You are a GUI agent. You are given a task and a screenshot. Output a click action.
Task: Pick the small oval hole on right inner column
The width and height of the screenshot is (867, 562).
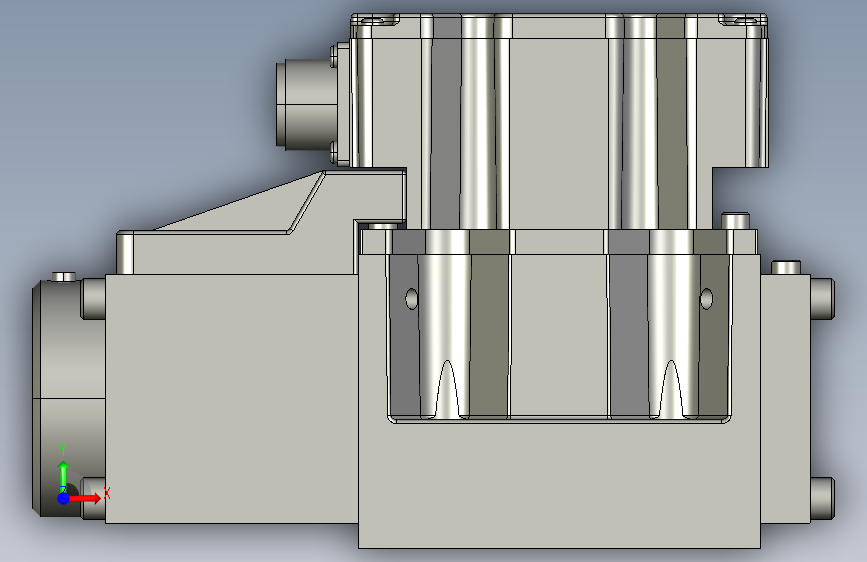pyautogui.click(x=706, y=299)
